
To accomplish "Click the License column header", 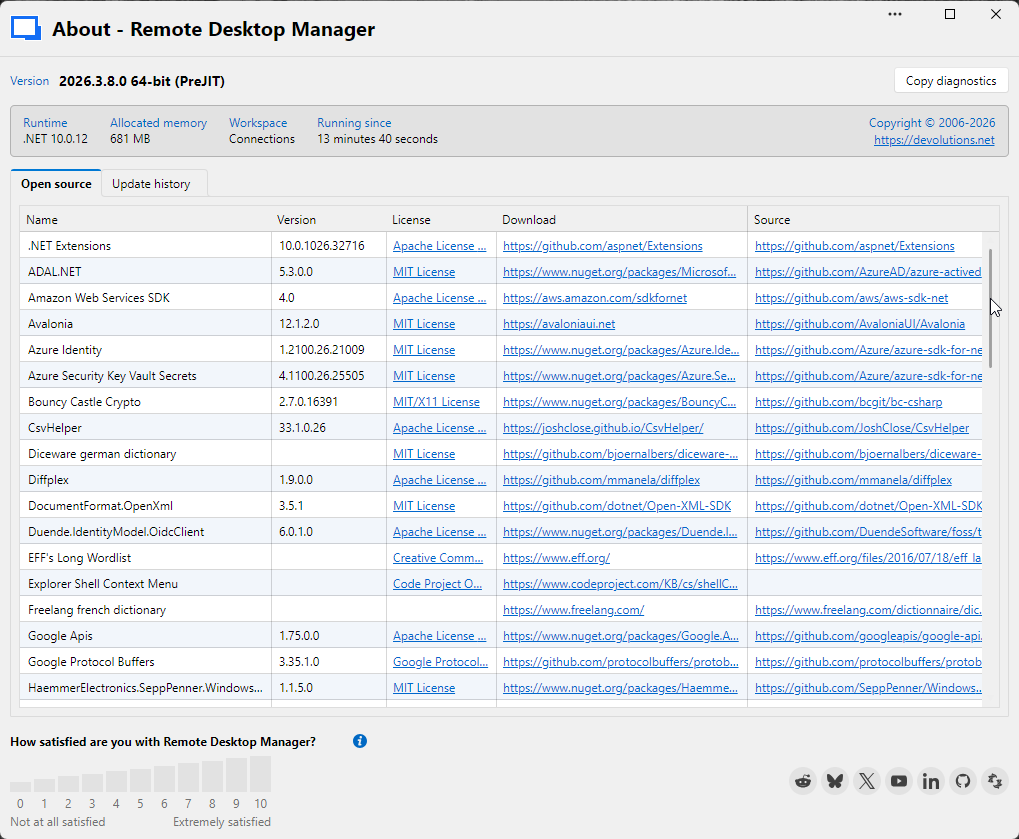I will (441, 220).
